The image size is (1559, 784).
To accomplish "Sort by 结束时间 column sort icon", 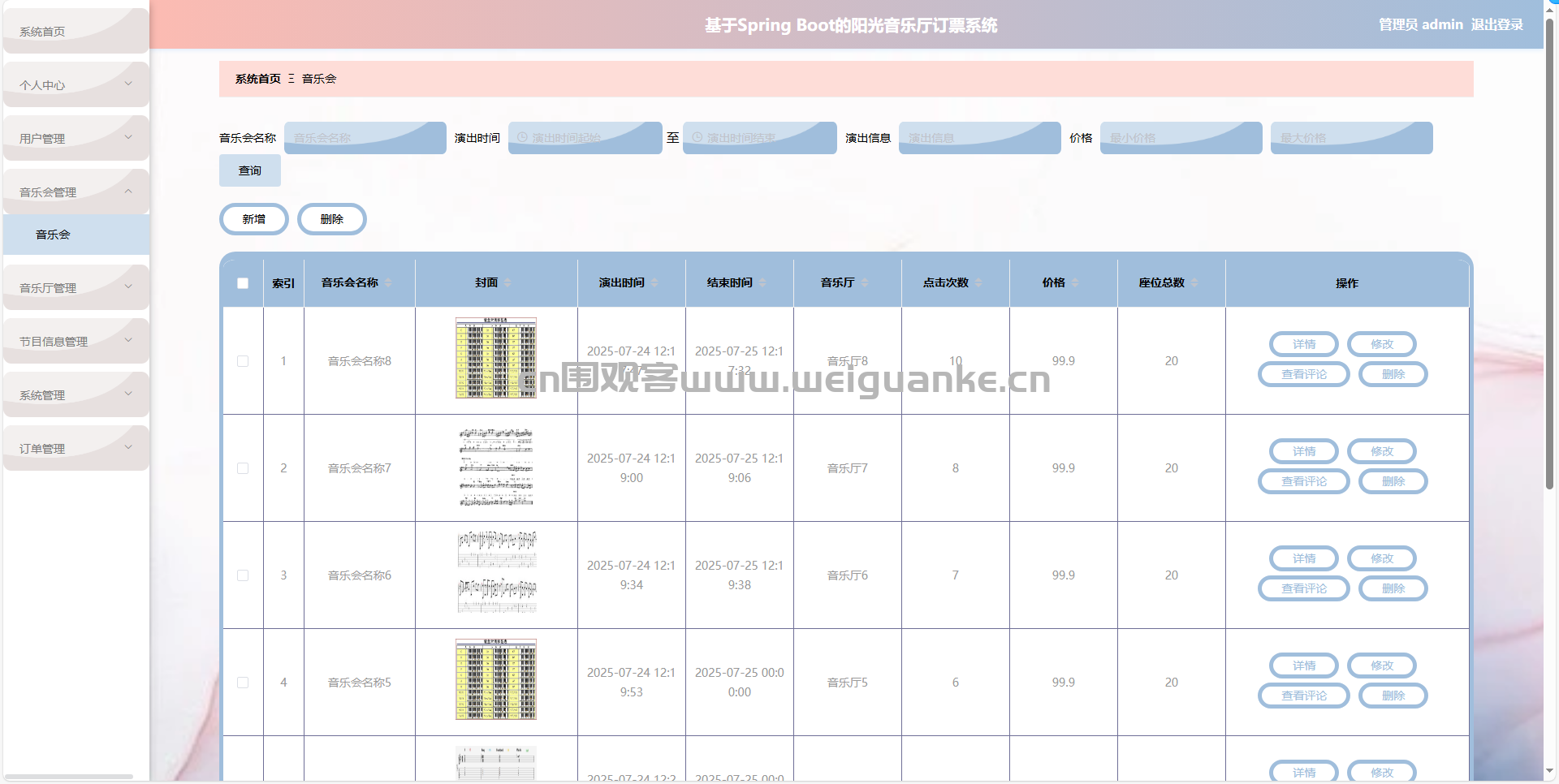I will tap(762, 282).
